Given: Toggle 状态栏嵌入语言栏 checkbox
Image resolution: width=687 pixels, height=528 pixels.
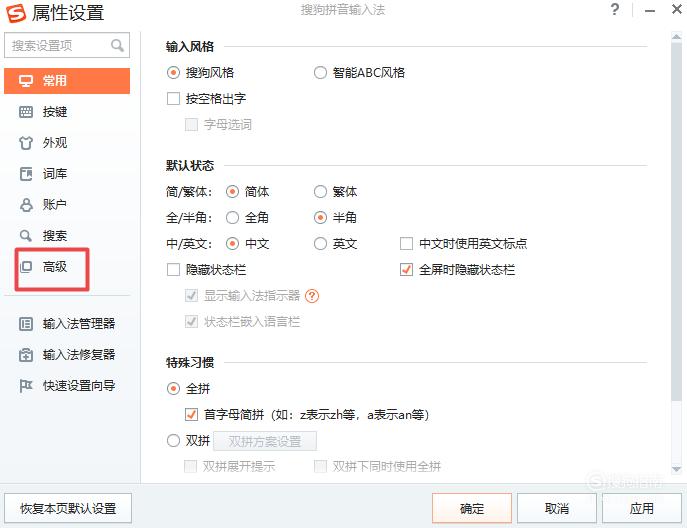Looking at the screenshot, I should (191, 322).
